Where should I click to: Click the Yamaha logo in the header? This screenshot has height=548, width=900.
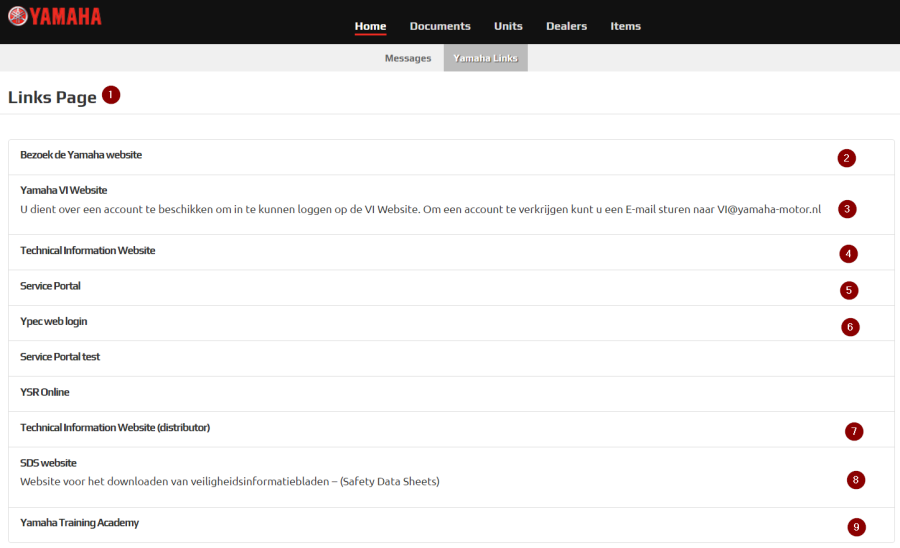(x=55, y=17)
